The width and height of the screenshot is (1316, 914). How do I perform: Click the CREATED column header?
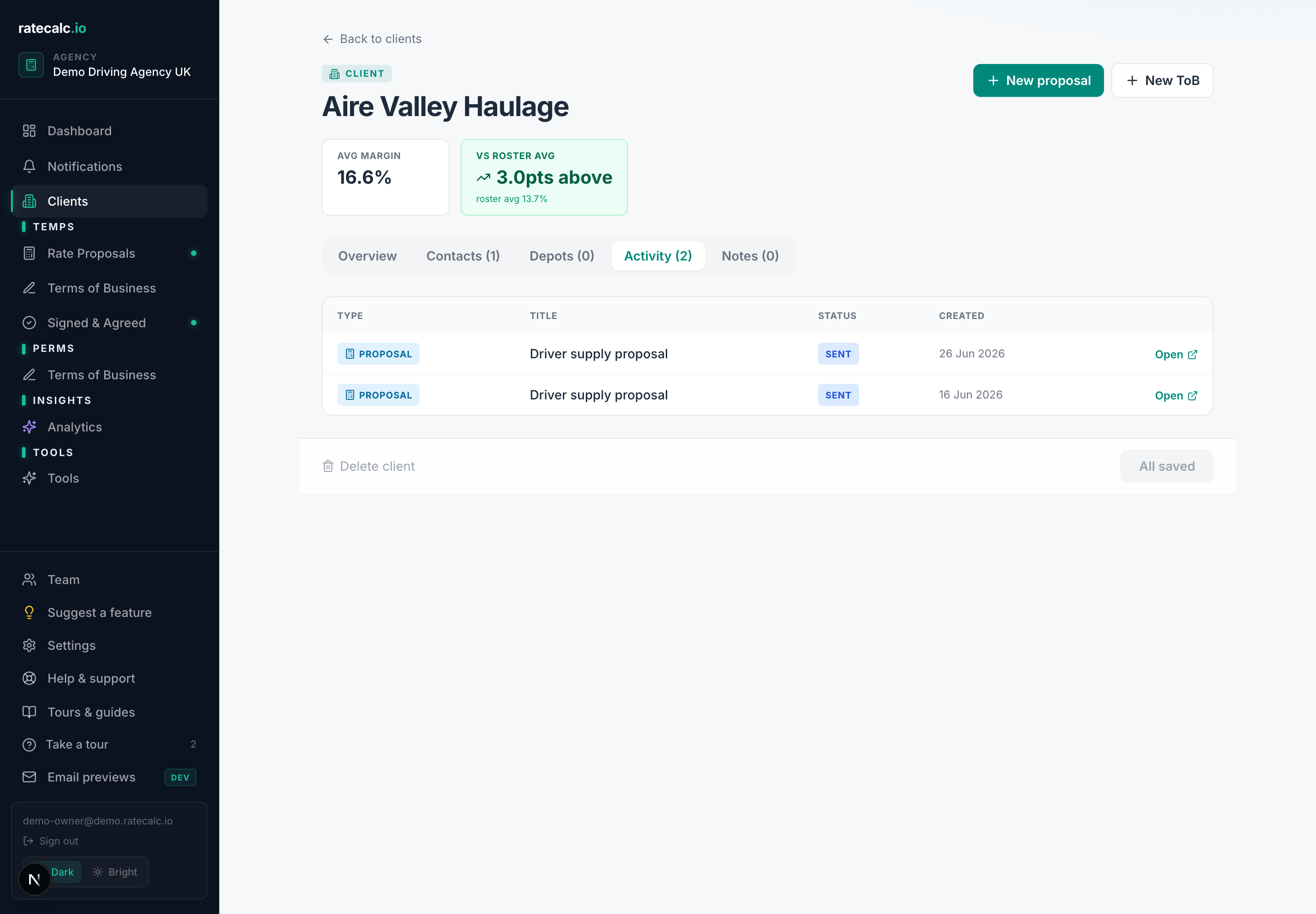pos(961,315)
